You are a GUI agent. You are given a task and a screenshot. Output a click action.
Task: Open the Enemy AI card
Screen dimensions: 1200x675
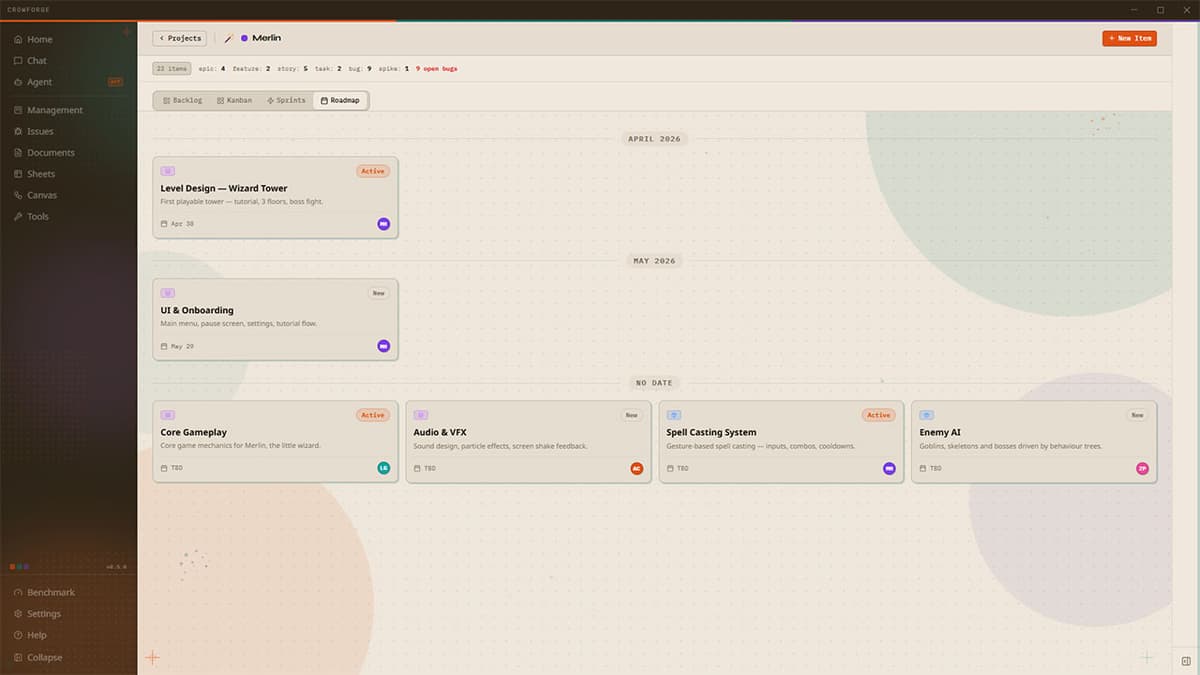click(1034, 442)
